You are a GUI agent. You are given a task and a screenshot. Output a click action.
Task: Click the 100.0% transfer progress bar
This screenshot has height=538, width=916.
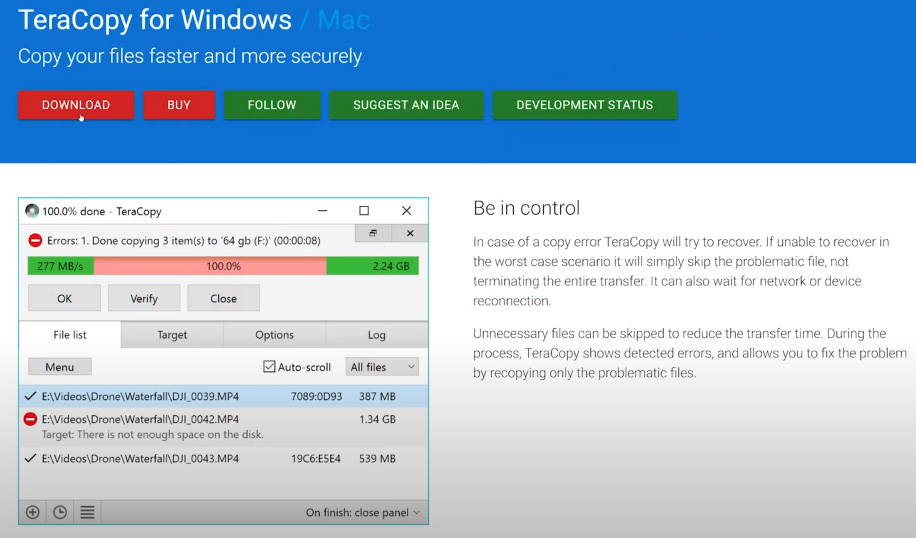[223, 266]
